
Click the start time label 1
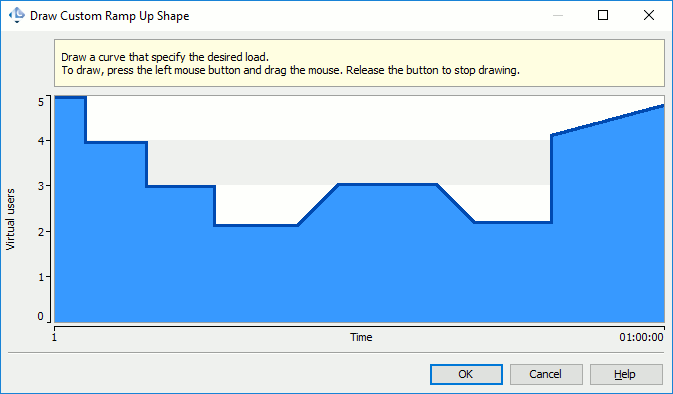point(55,337)
